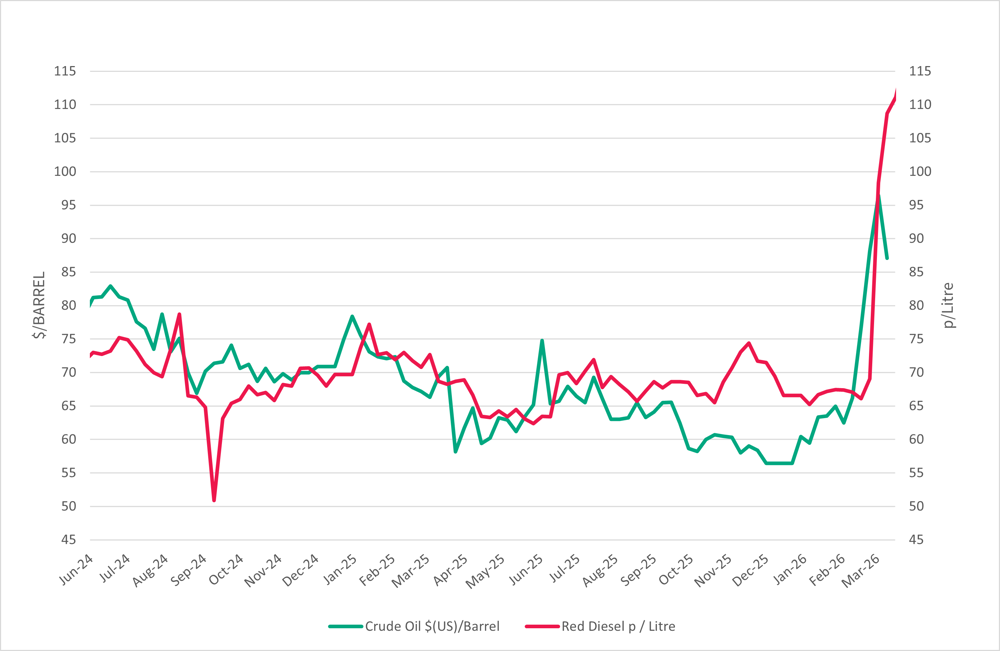Click the green Crude Oil legend line marker
Viewport: 1000px width, 651px height.
click(345, 627)
